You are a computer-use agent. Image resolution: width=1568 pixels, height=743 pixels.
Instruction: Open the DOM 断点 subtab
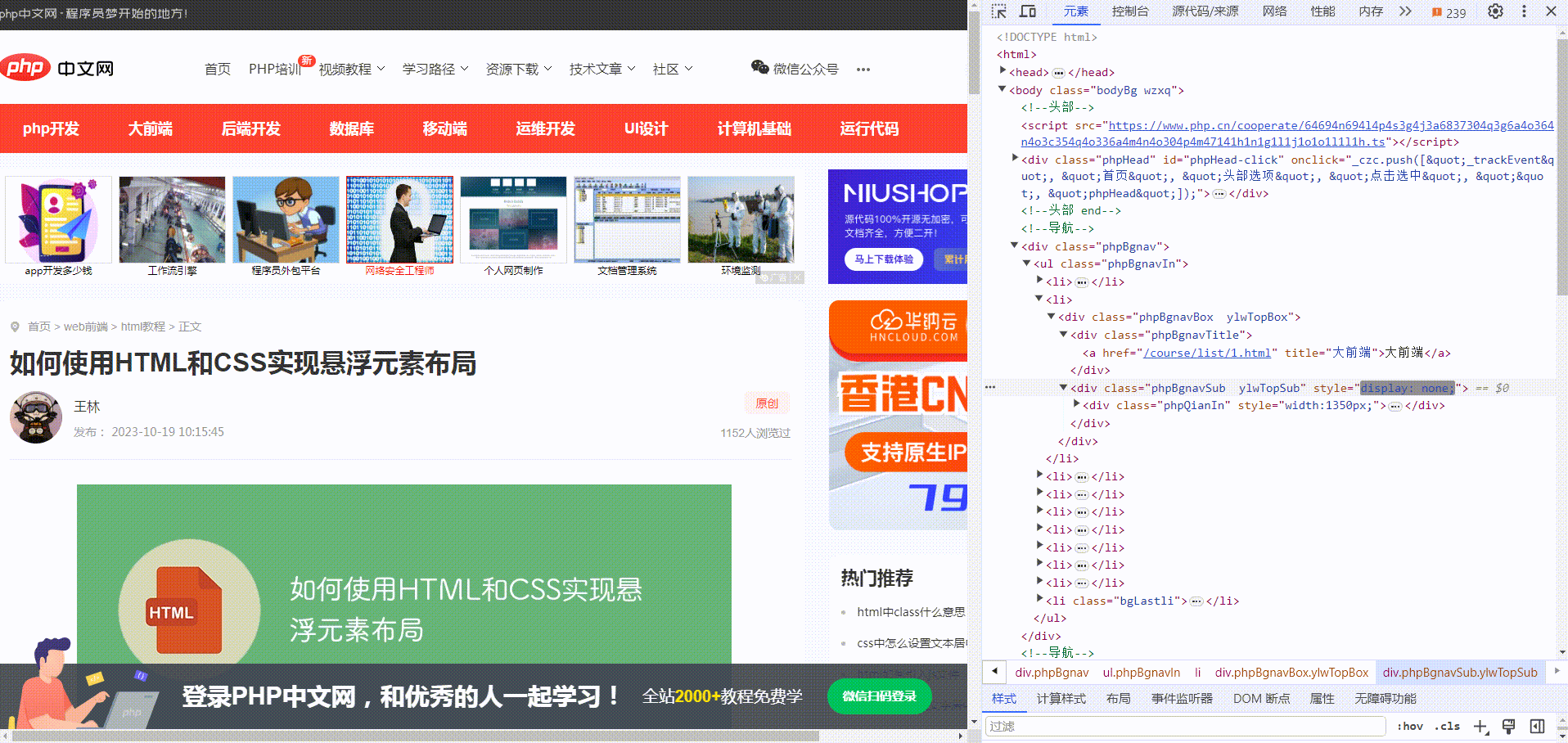[1261, 699]
